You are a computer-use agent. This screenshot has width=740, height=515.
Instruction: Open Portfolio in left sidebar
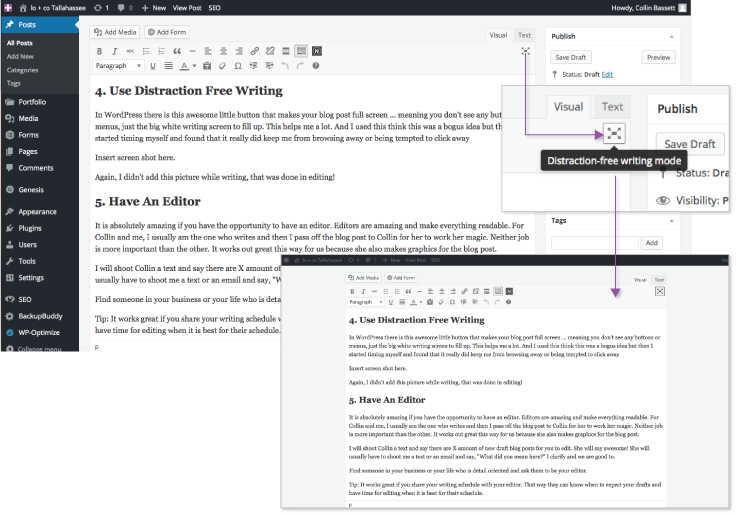point(32,102)
